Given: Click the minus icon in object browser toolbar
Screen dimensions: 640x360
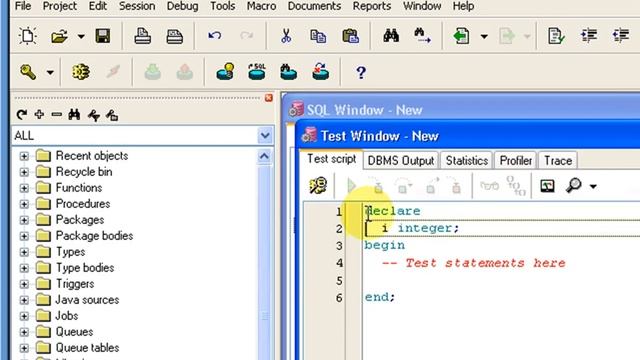Looking at the screenshot, I should pos(57,115).
